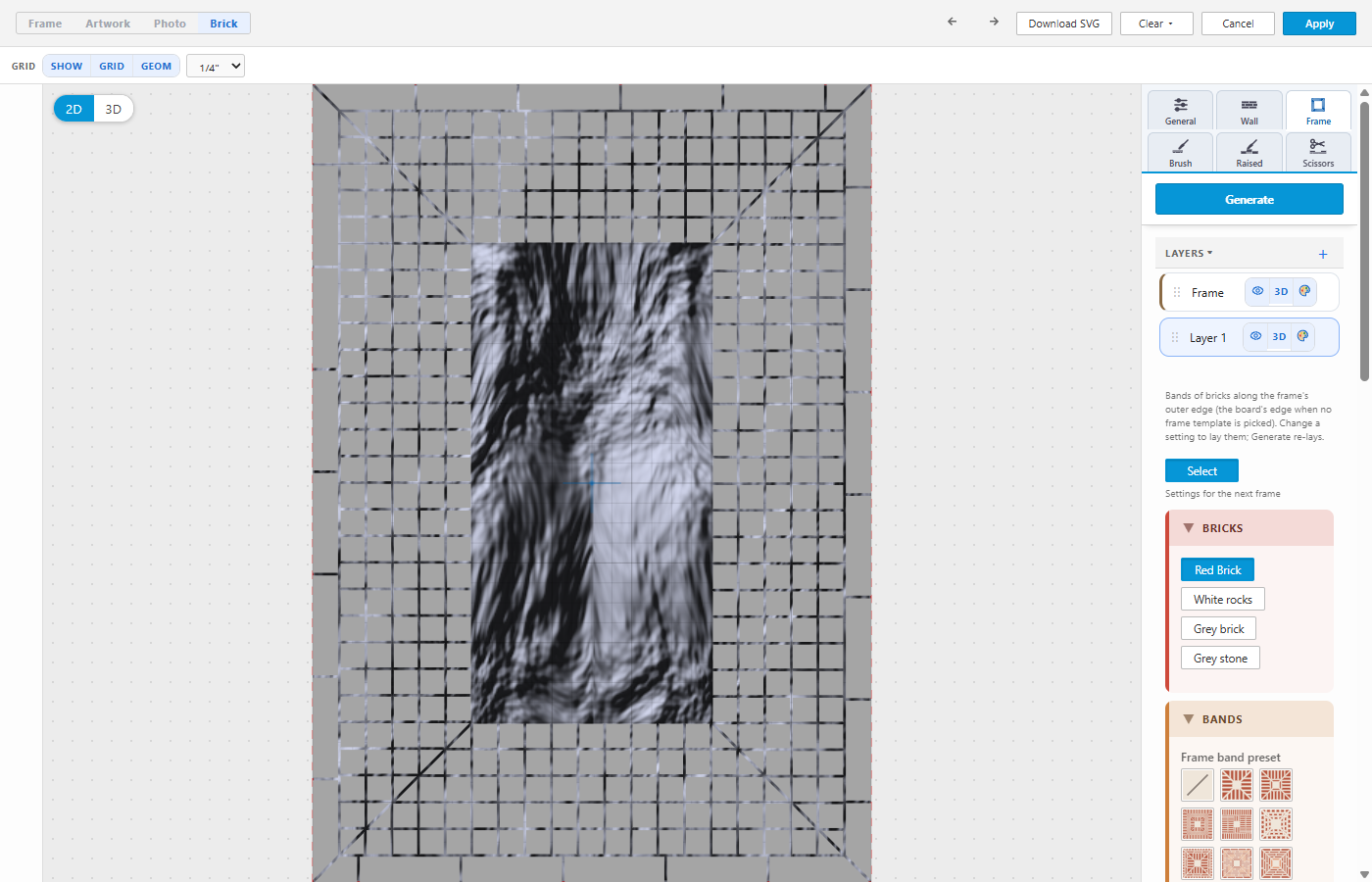
Task: Select the Frame tool panel
Action: (1318, 111)
